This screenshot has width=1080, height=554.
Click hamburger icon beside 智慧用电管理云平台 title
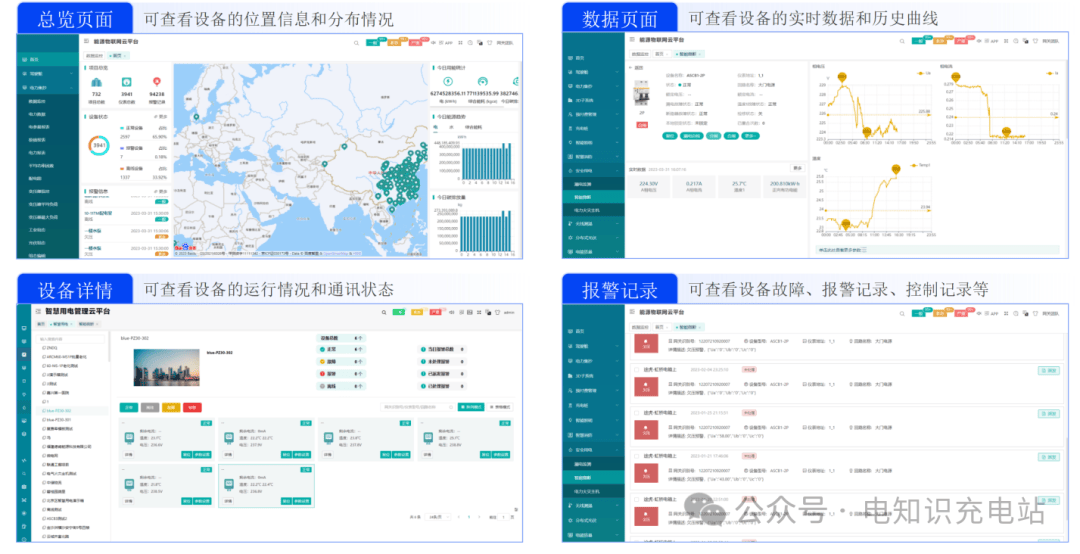(38, 311)
